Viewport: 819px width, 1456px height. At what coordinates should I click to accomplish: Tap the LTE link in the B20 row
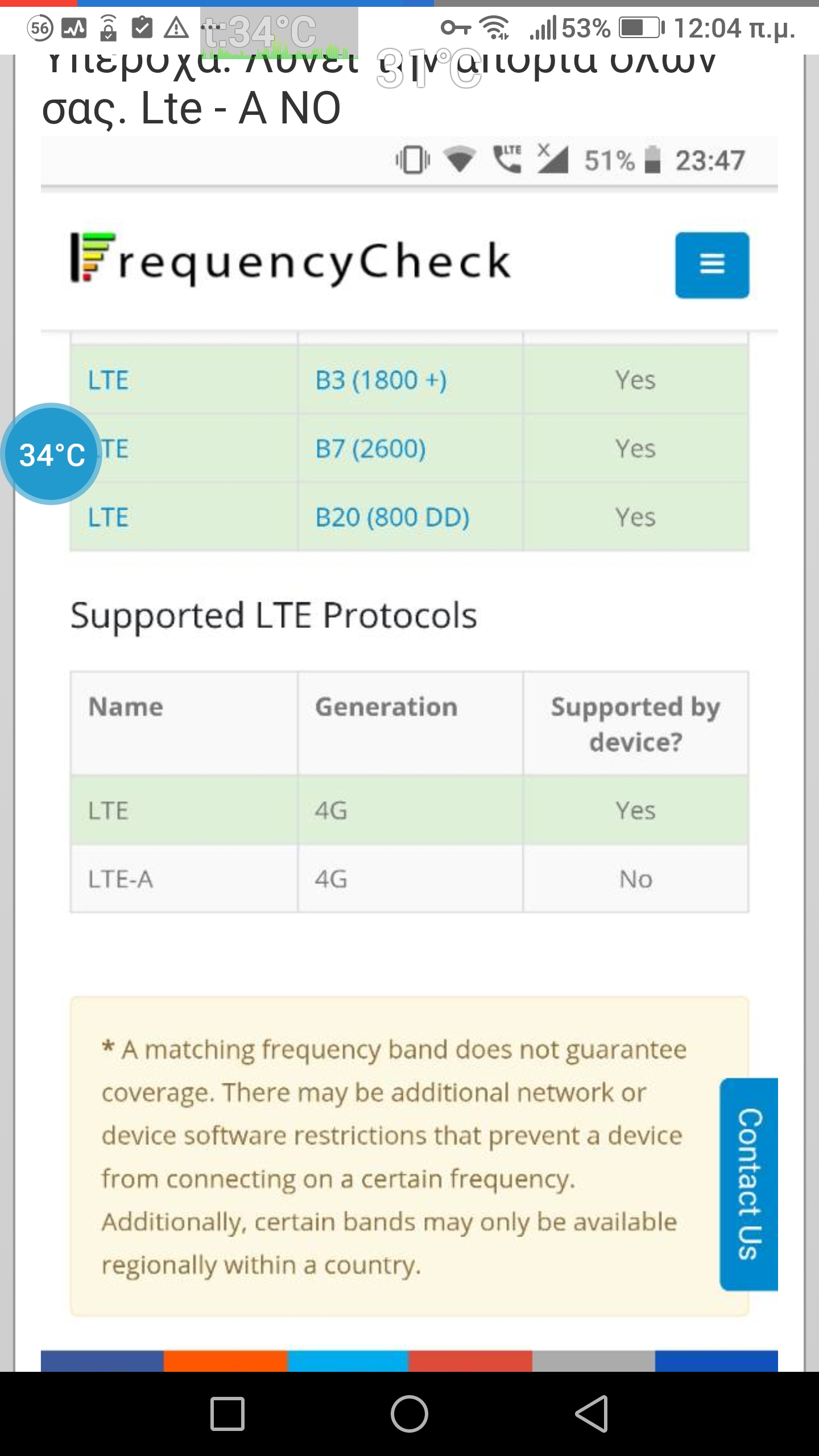(x=108, y=518)
